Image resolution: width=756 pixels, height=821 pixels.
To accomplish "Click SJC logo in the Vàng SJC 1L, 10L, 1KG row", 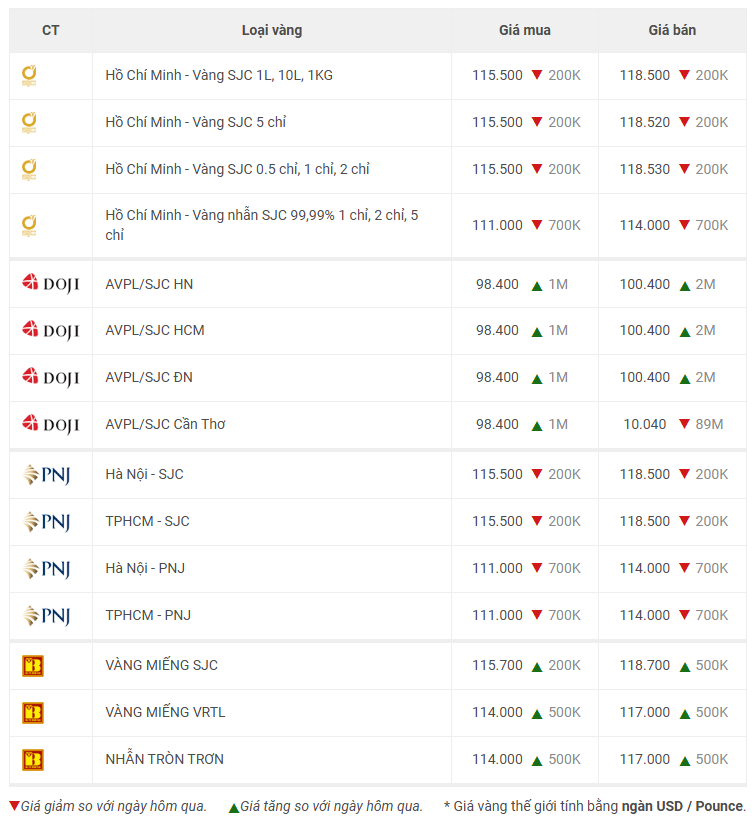I will point(29,76).
